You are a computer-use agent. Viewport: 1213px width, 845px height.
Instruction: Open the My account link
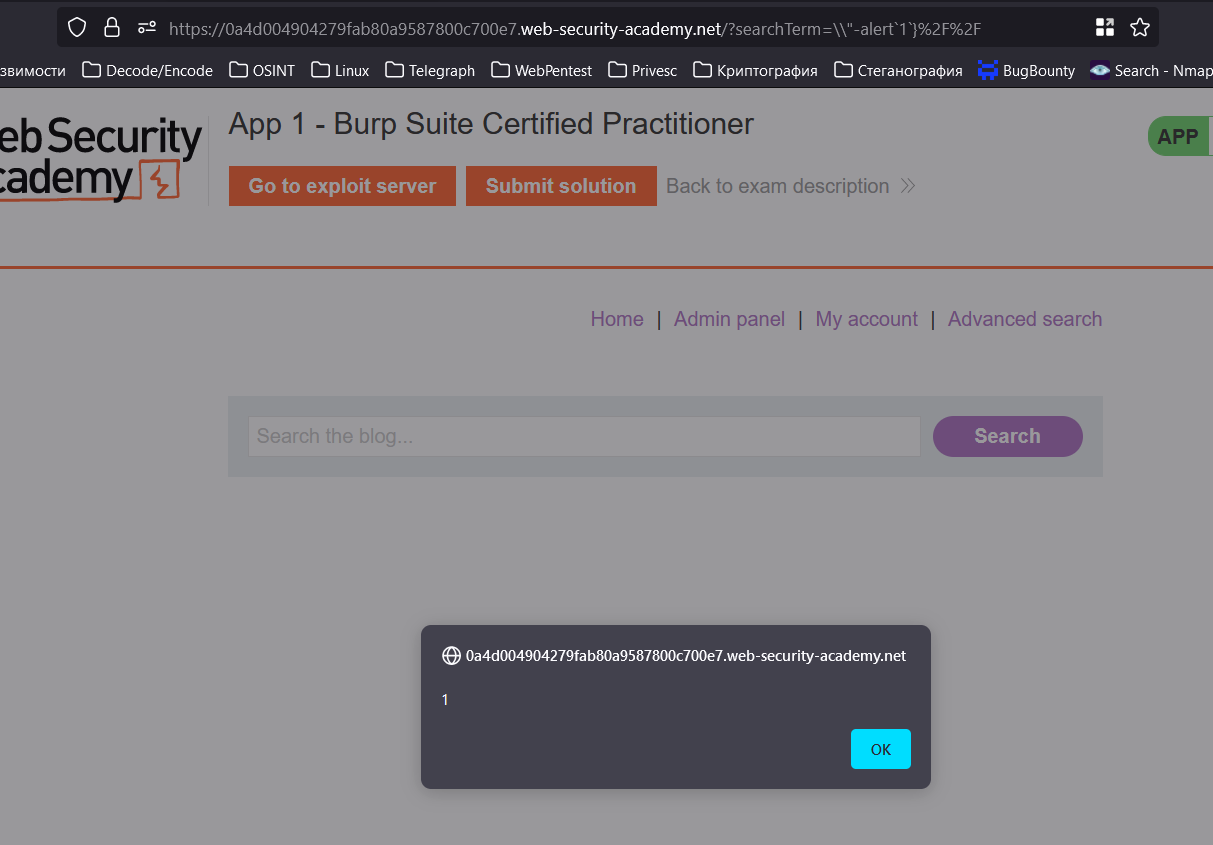coord(866,319)
